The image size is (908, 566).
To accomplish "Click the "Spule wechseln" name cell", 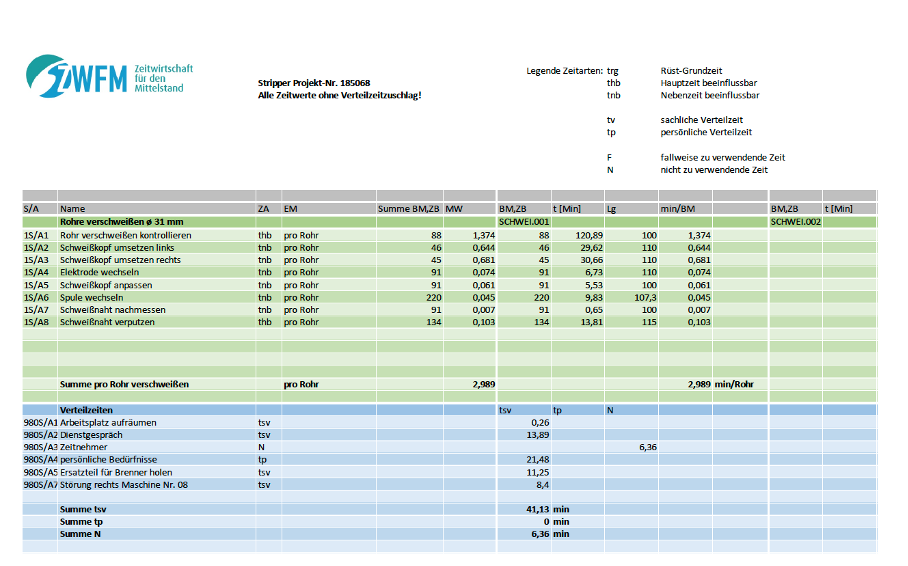I will coord(91,297).
